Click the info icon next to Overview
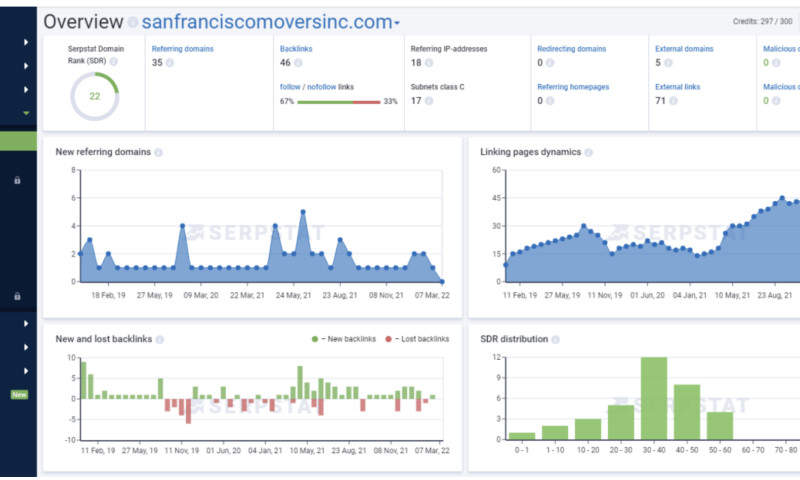 pos(133,22)
